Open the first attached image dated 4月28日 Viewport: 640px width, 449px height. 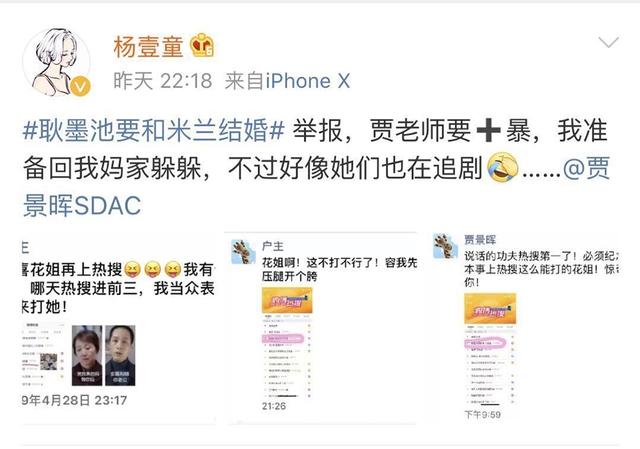pos(118,329)
